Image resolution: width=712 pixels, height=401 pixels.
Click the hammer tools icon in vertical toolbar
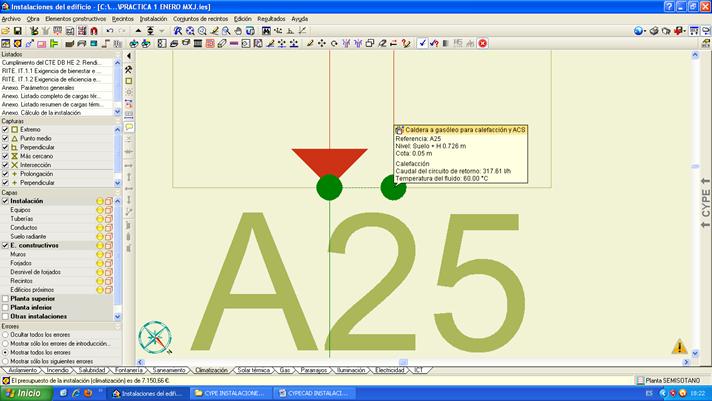tap(129, 69)
